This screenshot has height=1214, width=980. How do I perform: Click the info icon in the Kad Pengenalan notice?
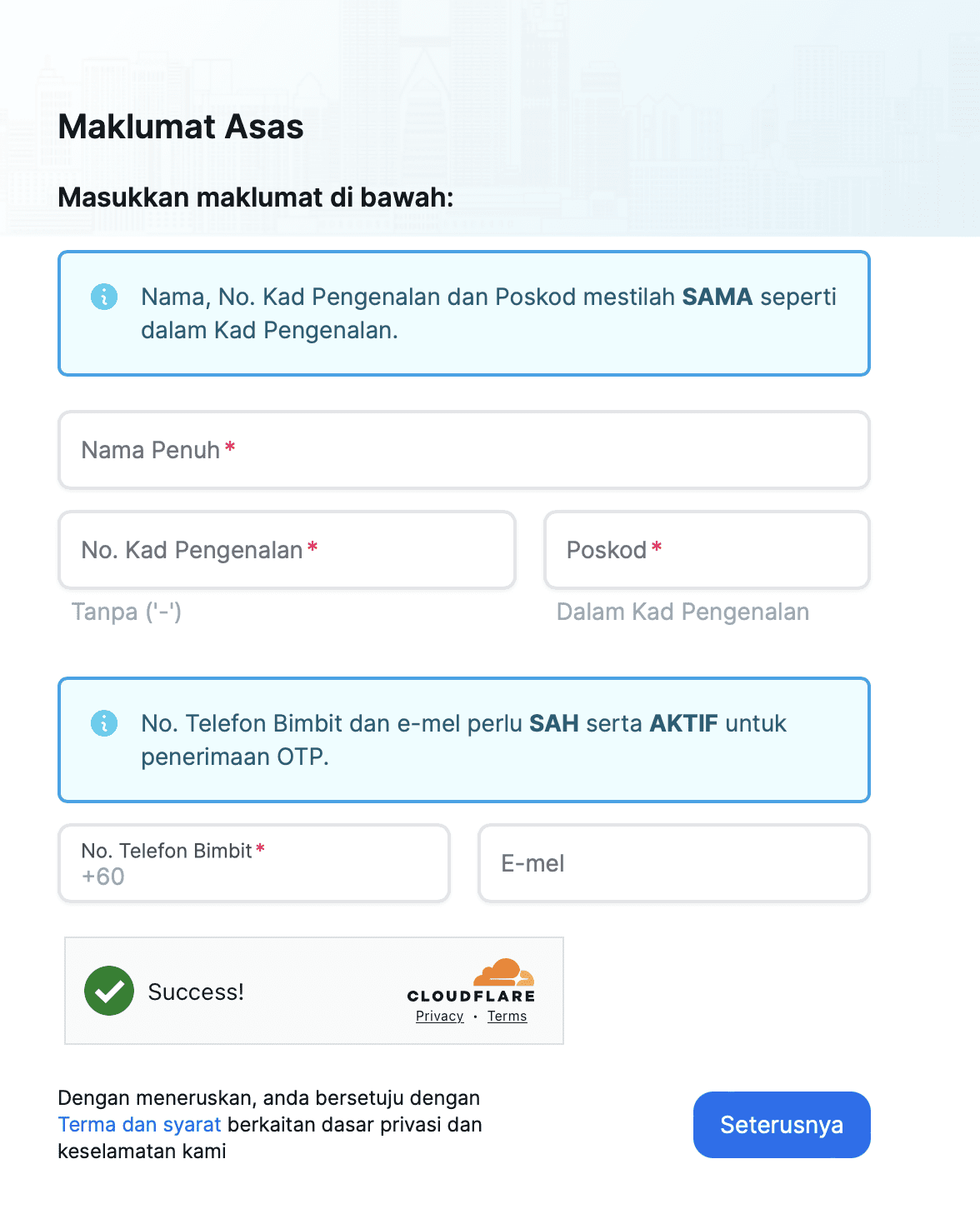coord(104,297)
